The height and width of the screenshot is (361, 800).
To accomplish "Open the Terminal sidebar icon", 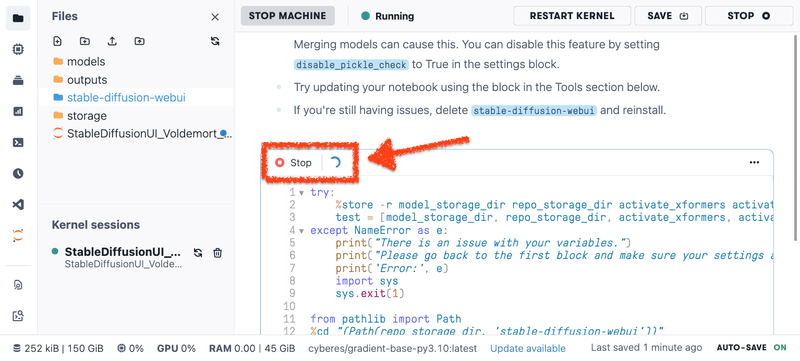I will [x=18, y=143].
